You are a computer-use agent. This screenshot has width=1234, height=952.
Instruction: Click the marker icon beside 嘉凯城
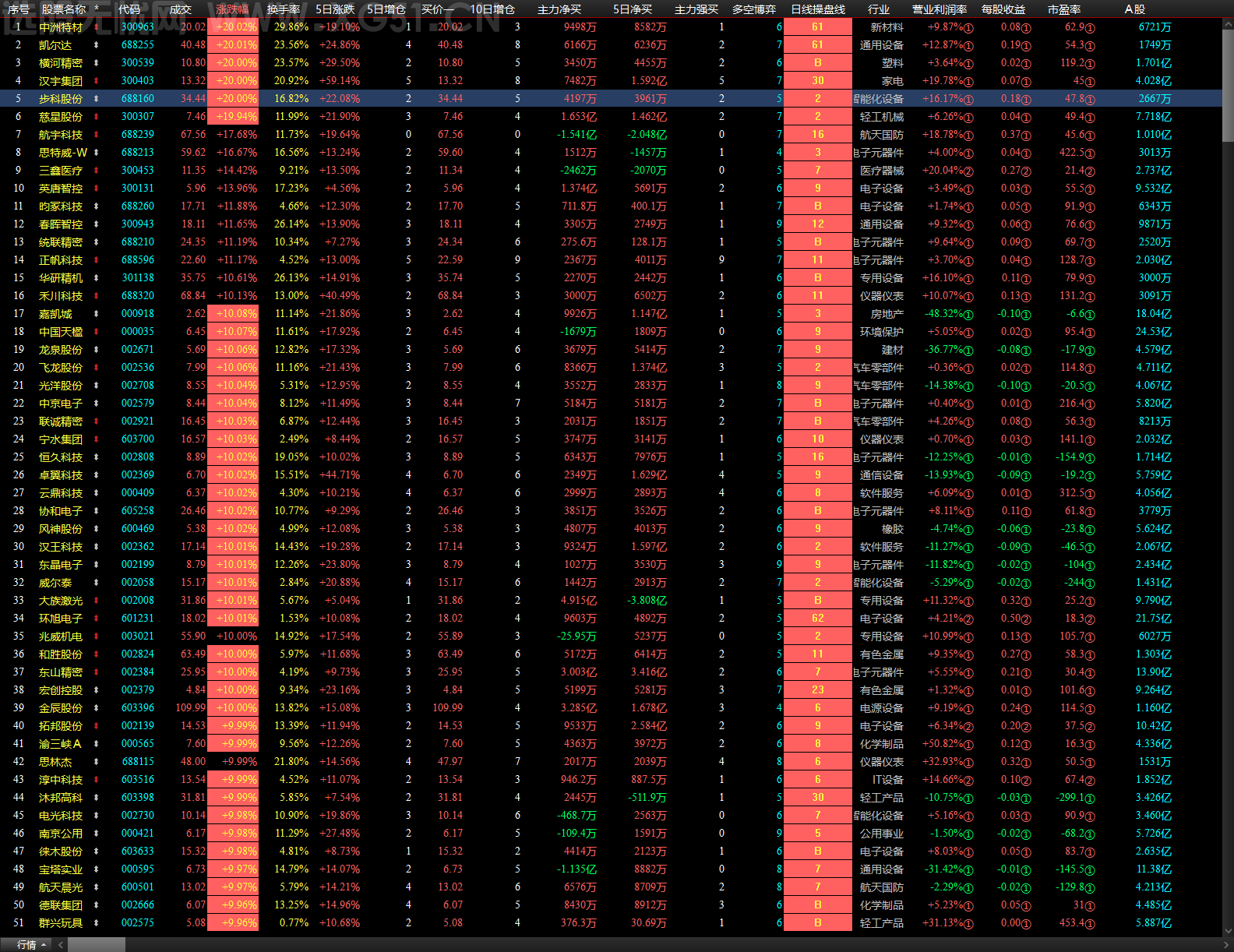(x=97, y=314)
